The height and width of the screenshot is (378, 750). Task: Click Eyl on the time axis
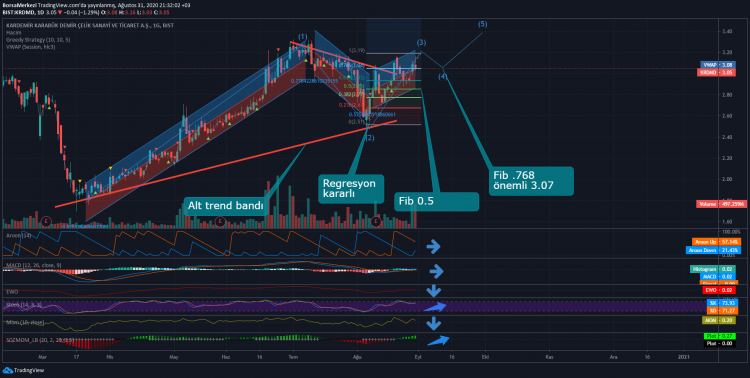pos(419,357)
